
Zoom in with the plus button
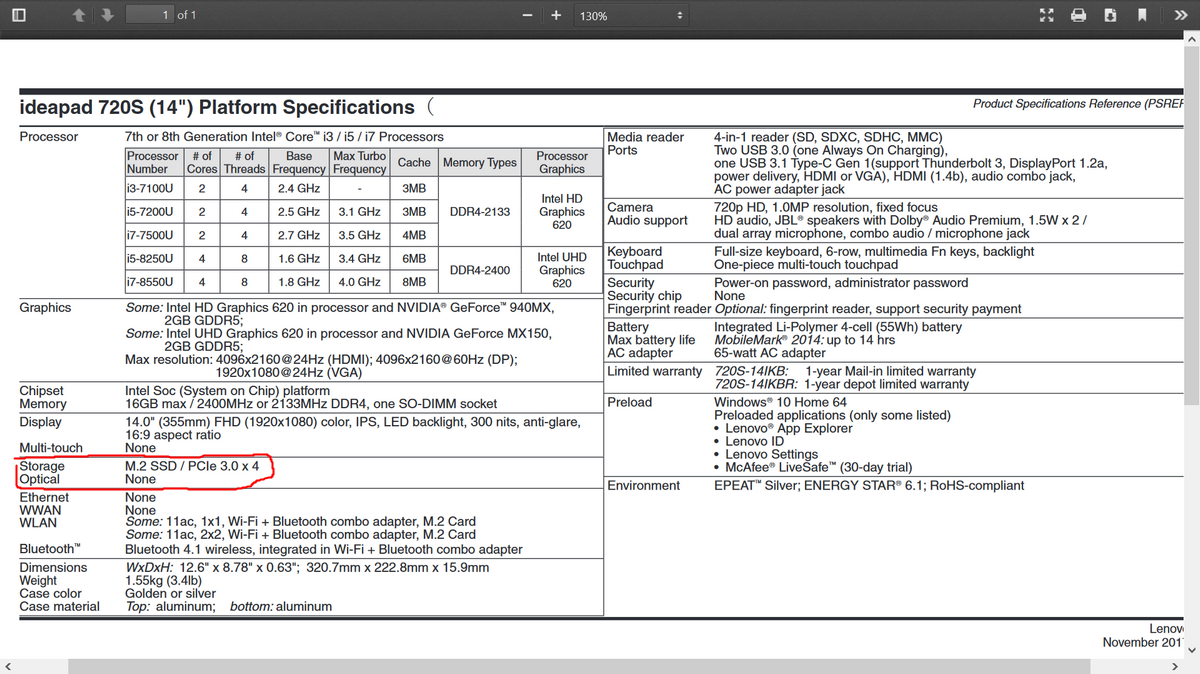coord(556,16)
